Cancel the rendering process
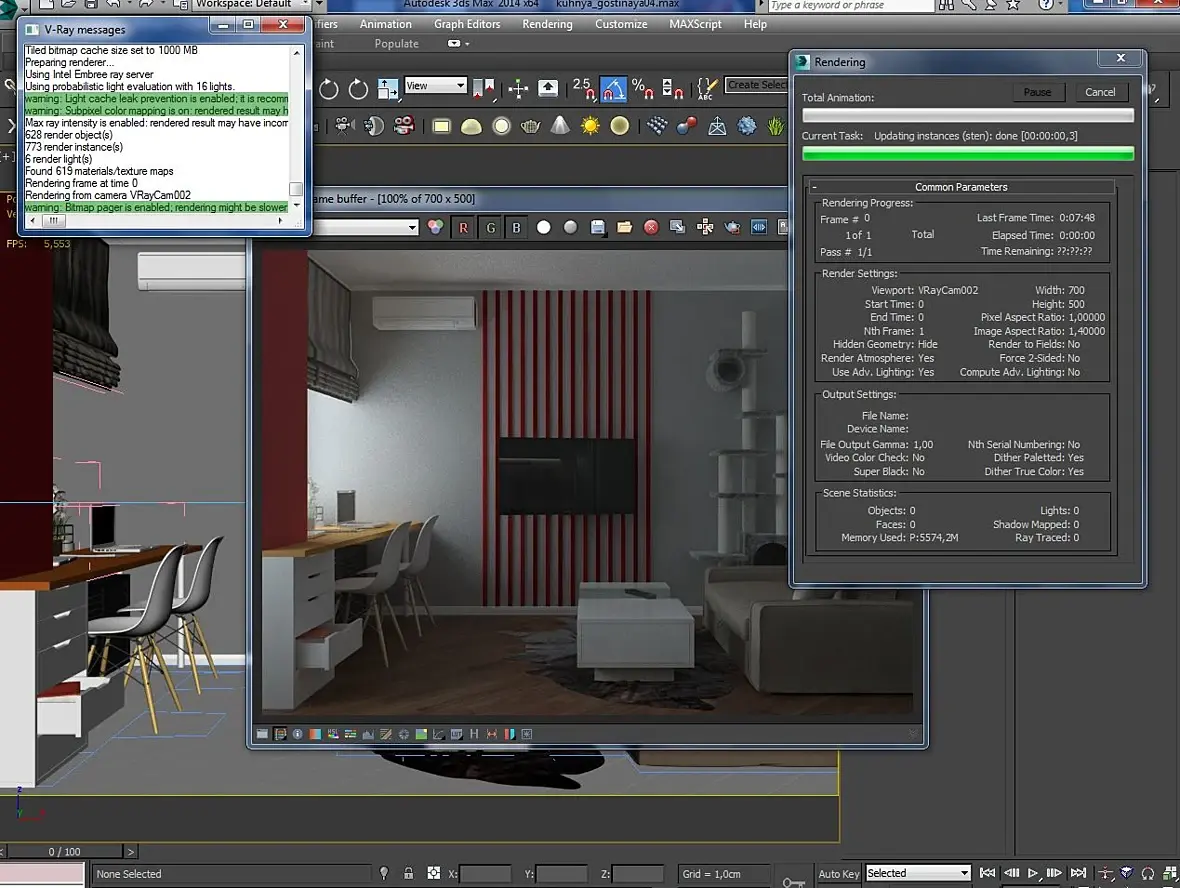 (x=1100, y=92)
